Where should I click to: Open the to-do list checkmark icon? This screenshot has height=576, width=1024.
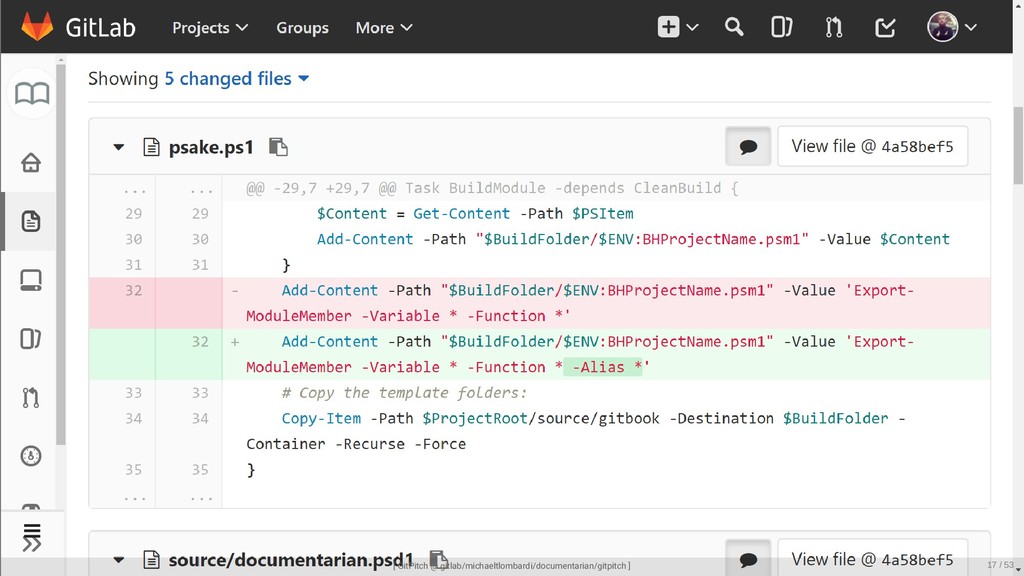[x=885, y=27]
